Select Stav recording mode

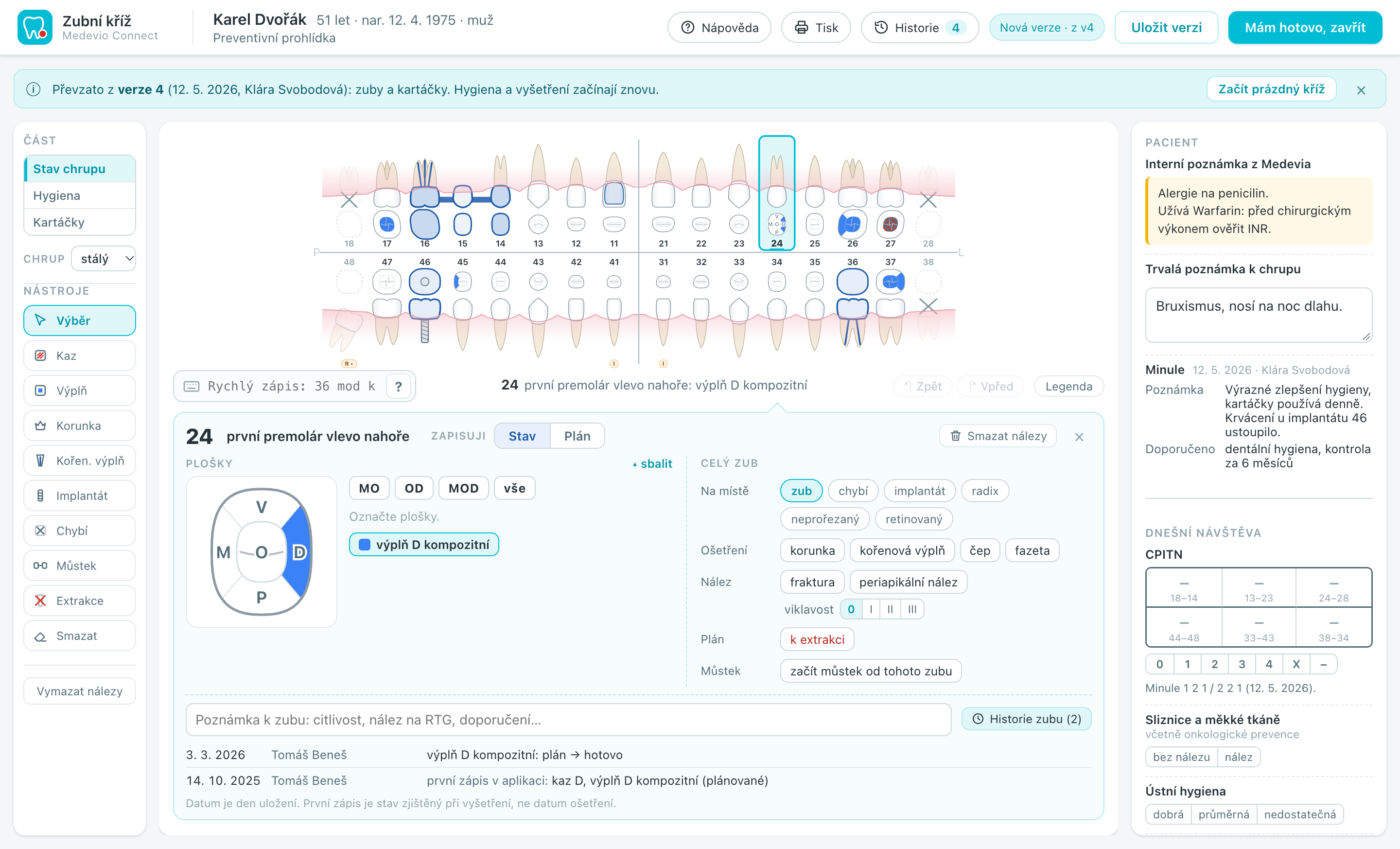tap(522, 436)
